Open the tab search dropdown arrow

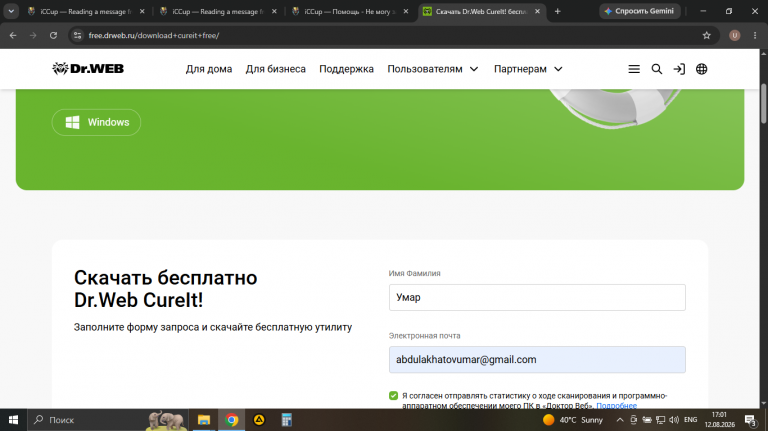[11, 11]
